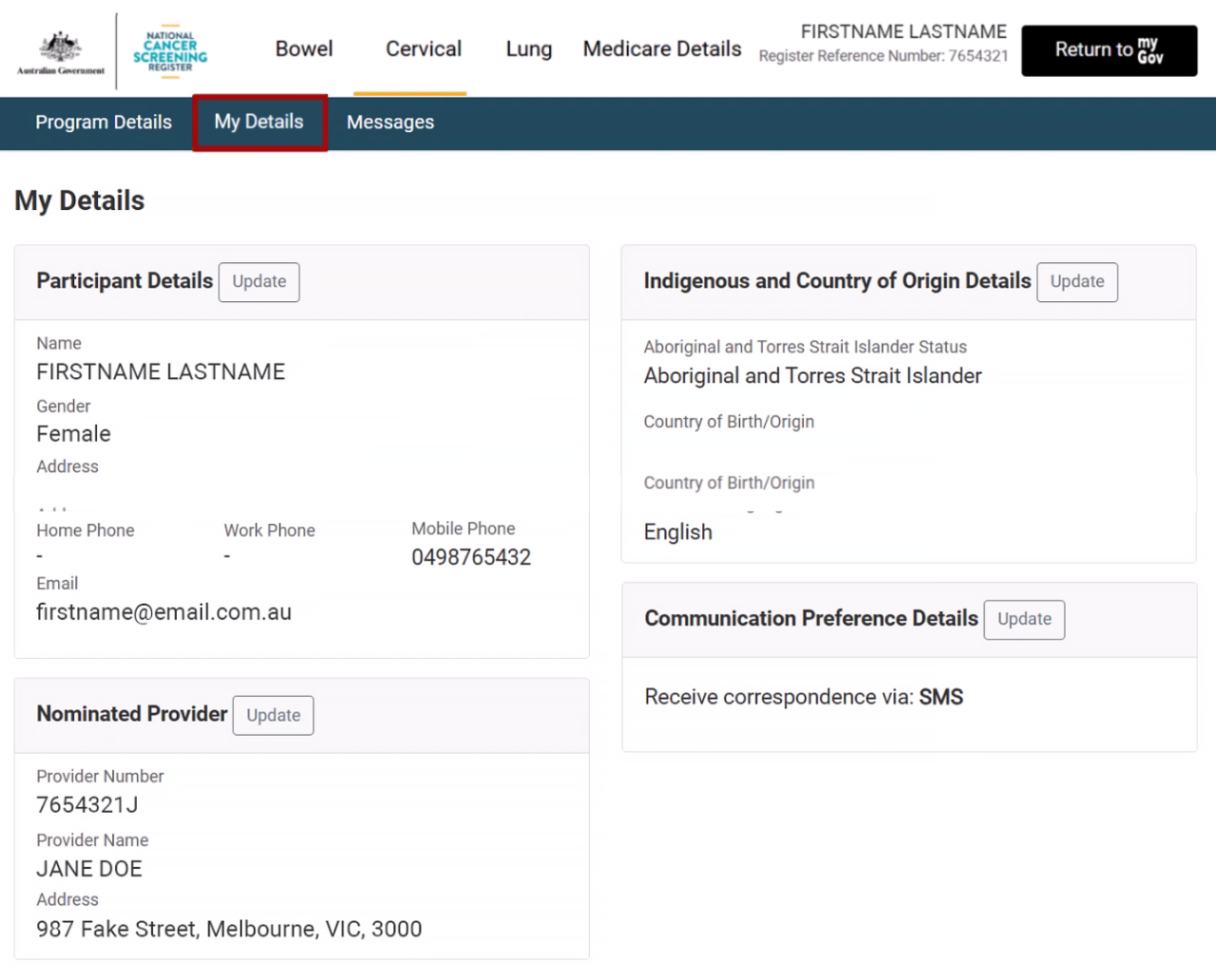Click the Nominated Provider section heading
1216x980 pixels.
(132, 714)
